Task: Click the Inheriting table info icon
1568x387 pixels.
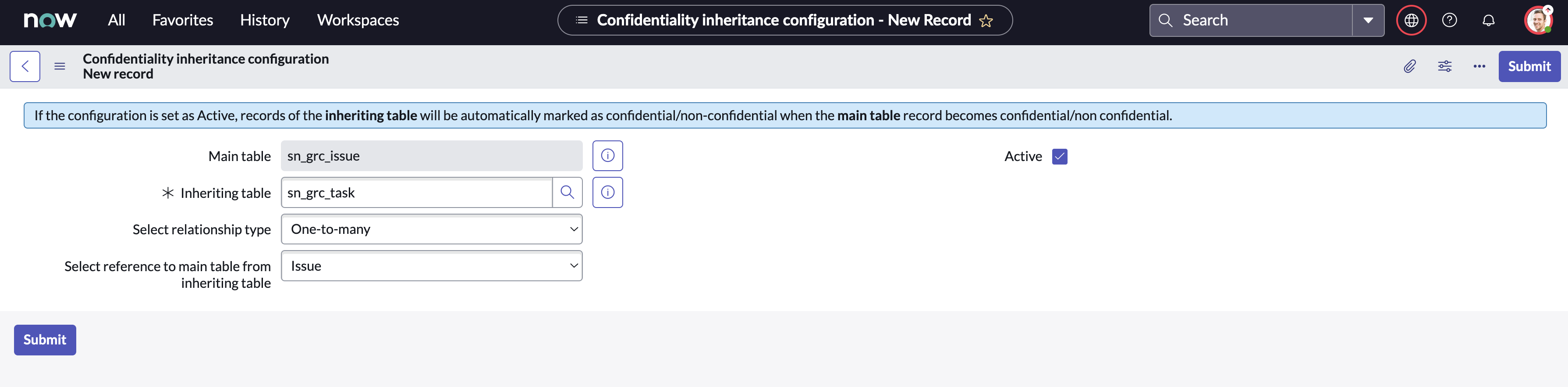Action: click(x=607, y=193)
